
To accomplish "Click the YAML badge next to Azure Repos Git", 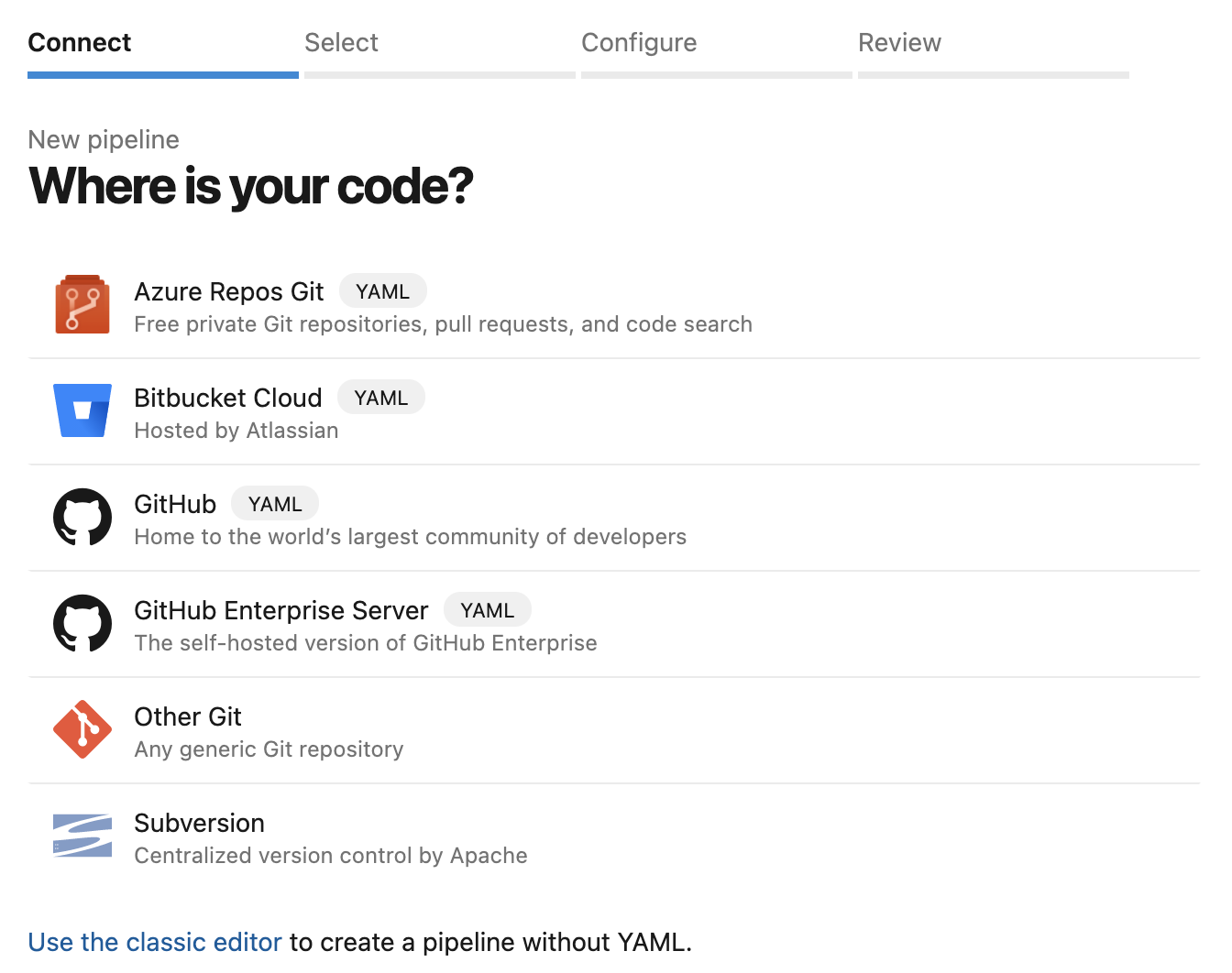I will click(x=383, y=291).
